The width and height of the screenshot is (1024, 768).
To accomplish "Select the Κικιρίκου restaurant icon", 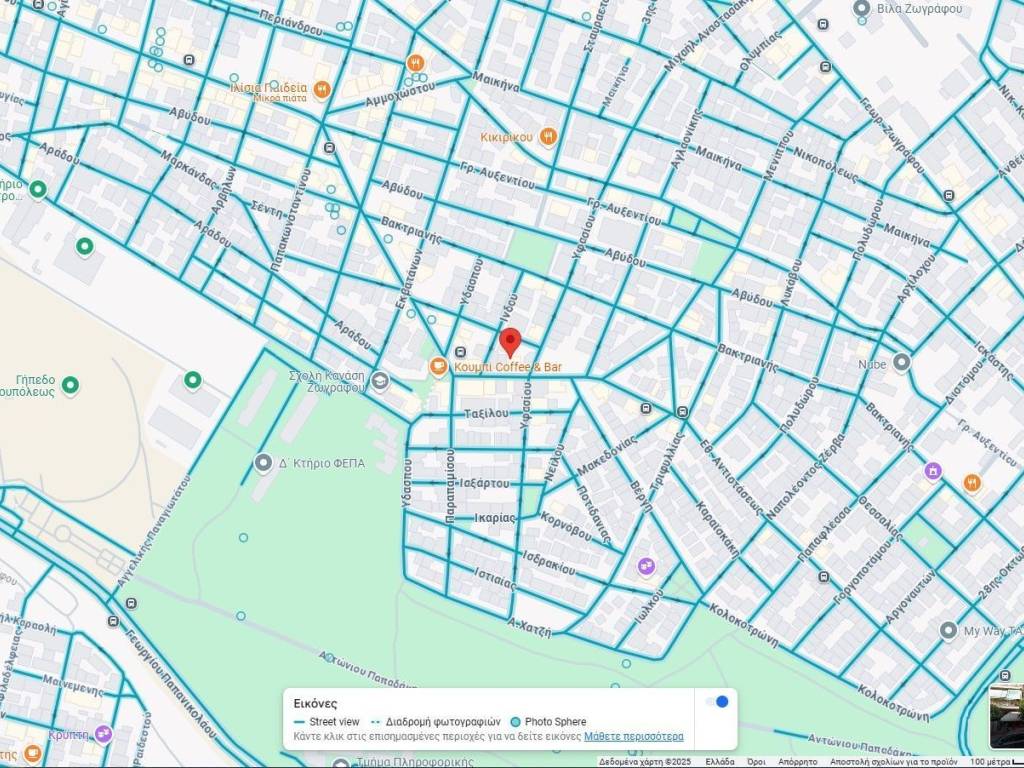I will [x=548, y=136].
